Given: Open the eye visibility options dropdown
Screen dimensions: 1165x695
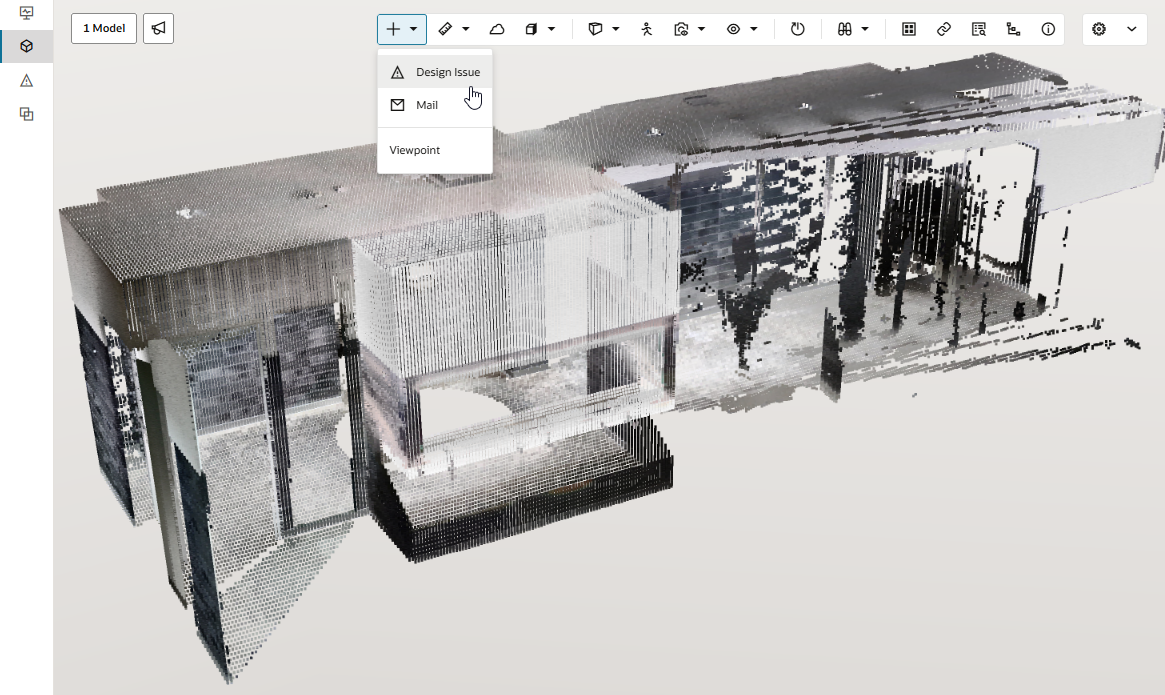Looking at the screenshot, I should pyautogui.click(x=753, y=29).
